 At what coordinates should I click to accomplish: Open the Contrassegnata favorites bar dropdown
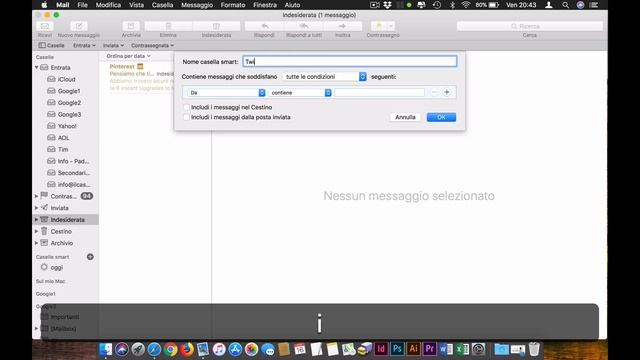152,45
